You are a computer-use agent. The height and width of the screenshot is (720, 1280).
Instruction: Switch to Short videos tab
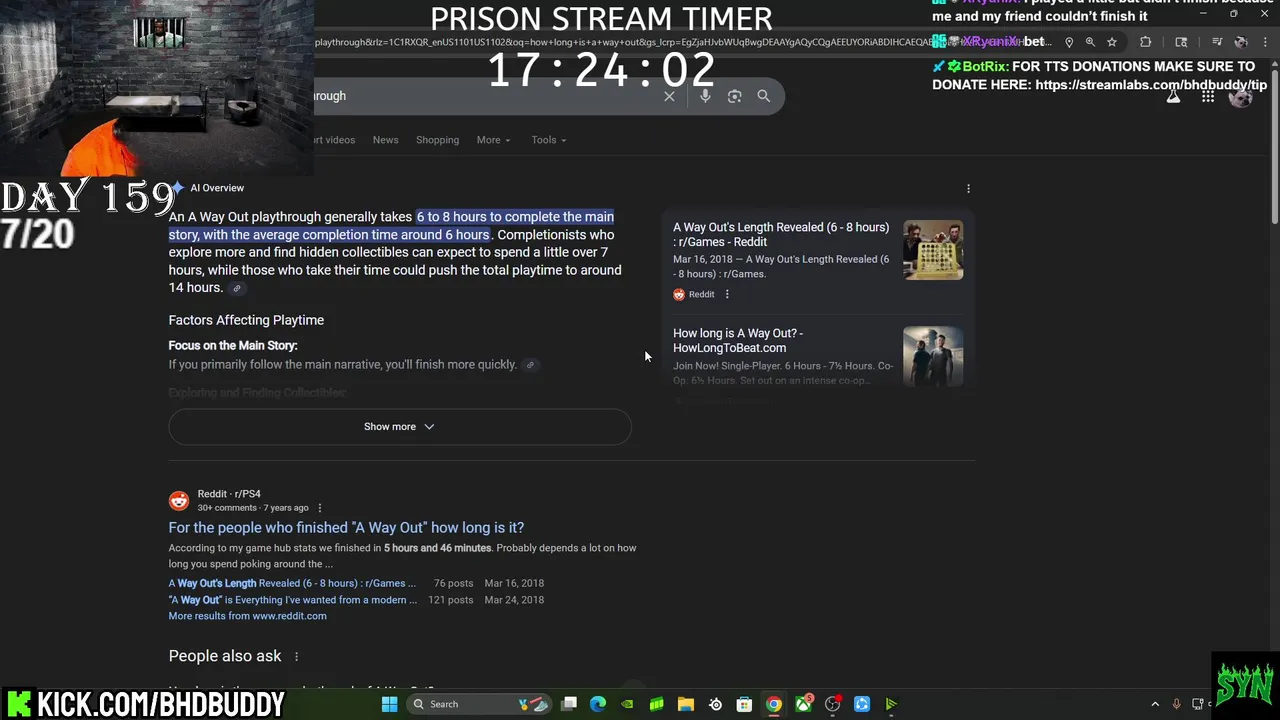pos(335,140)
